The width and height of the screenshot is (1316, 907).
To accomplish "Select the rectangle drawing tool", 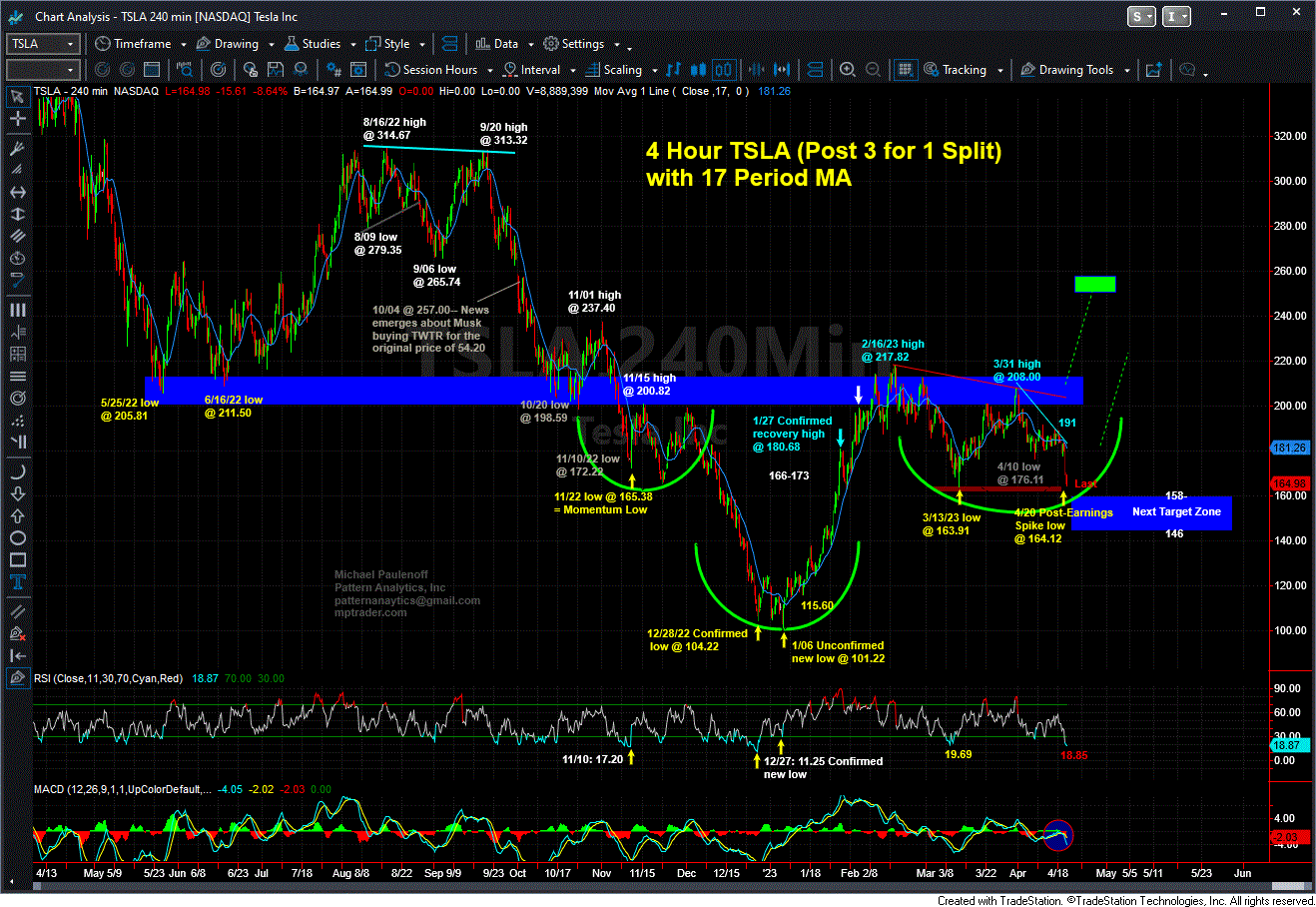I will click(17, 560).
